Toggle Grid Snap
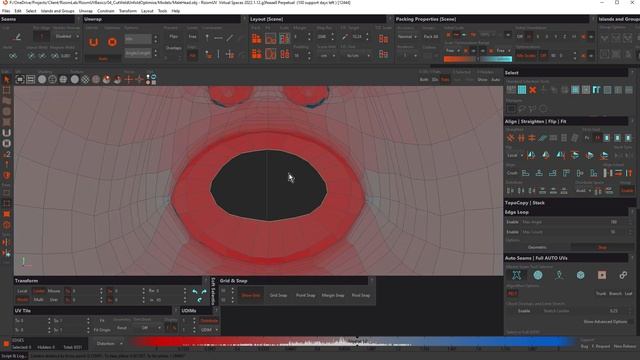 [278, 295]
